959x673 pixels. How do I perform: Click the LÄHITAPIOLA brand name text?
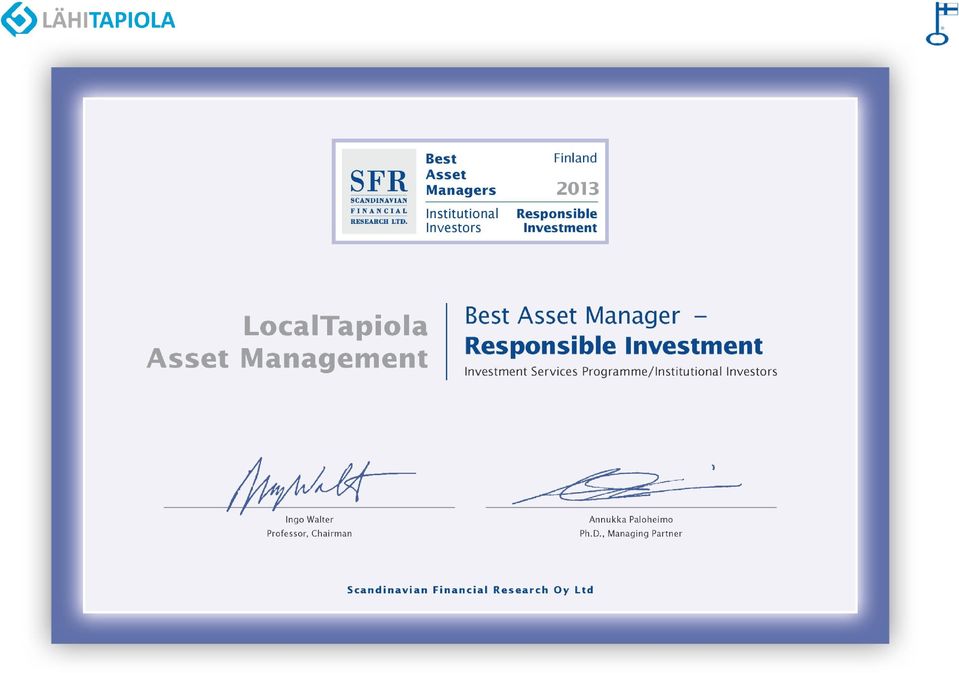click(108, 20)
